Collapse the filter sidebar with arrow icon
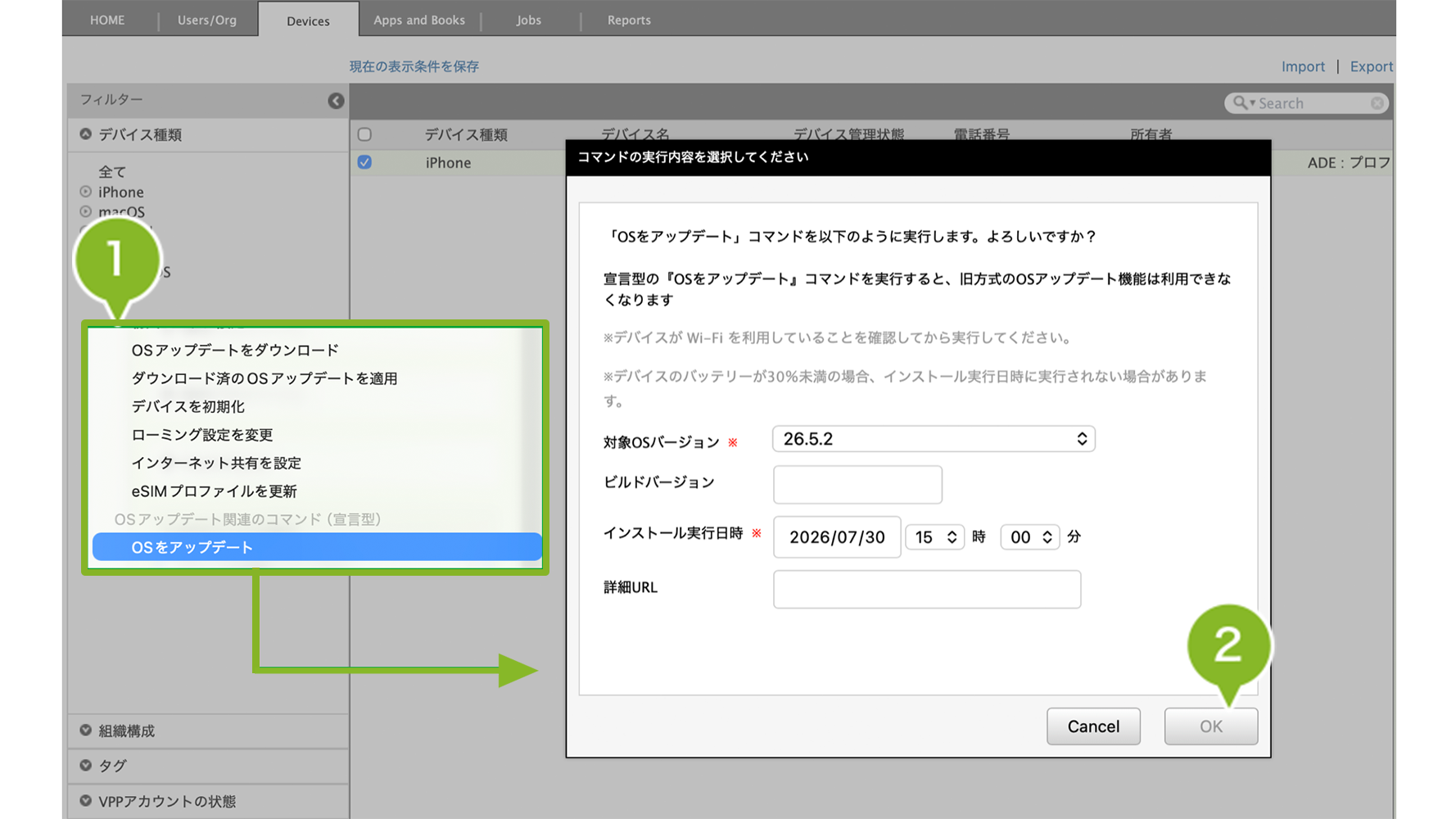 tap(336, 101)
